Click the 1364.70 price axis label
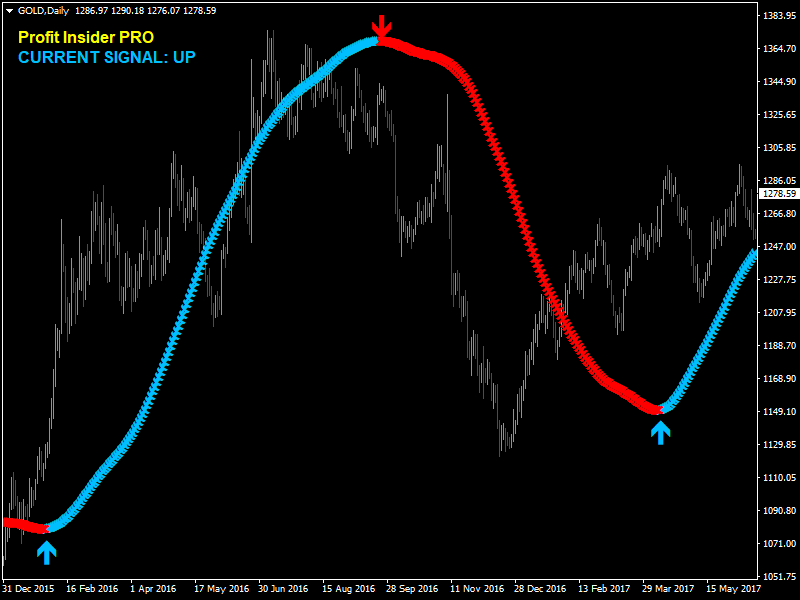 [x=779, y=49]
